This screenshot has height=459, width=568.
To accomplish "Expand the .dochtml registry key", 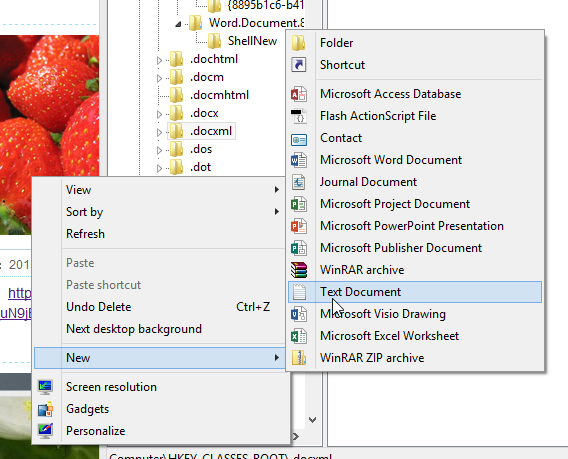I will pos(159,60).
